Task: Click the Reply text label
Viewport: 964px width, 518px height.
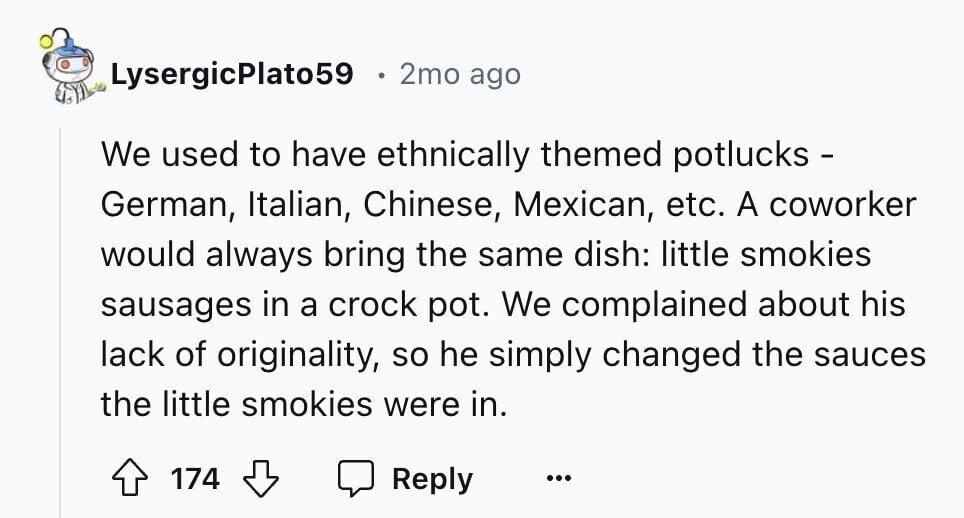Action: point(433,479)
